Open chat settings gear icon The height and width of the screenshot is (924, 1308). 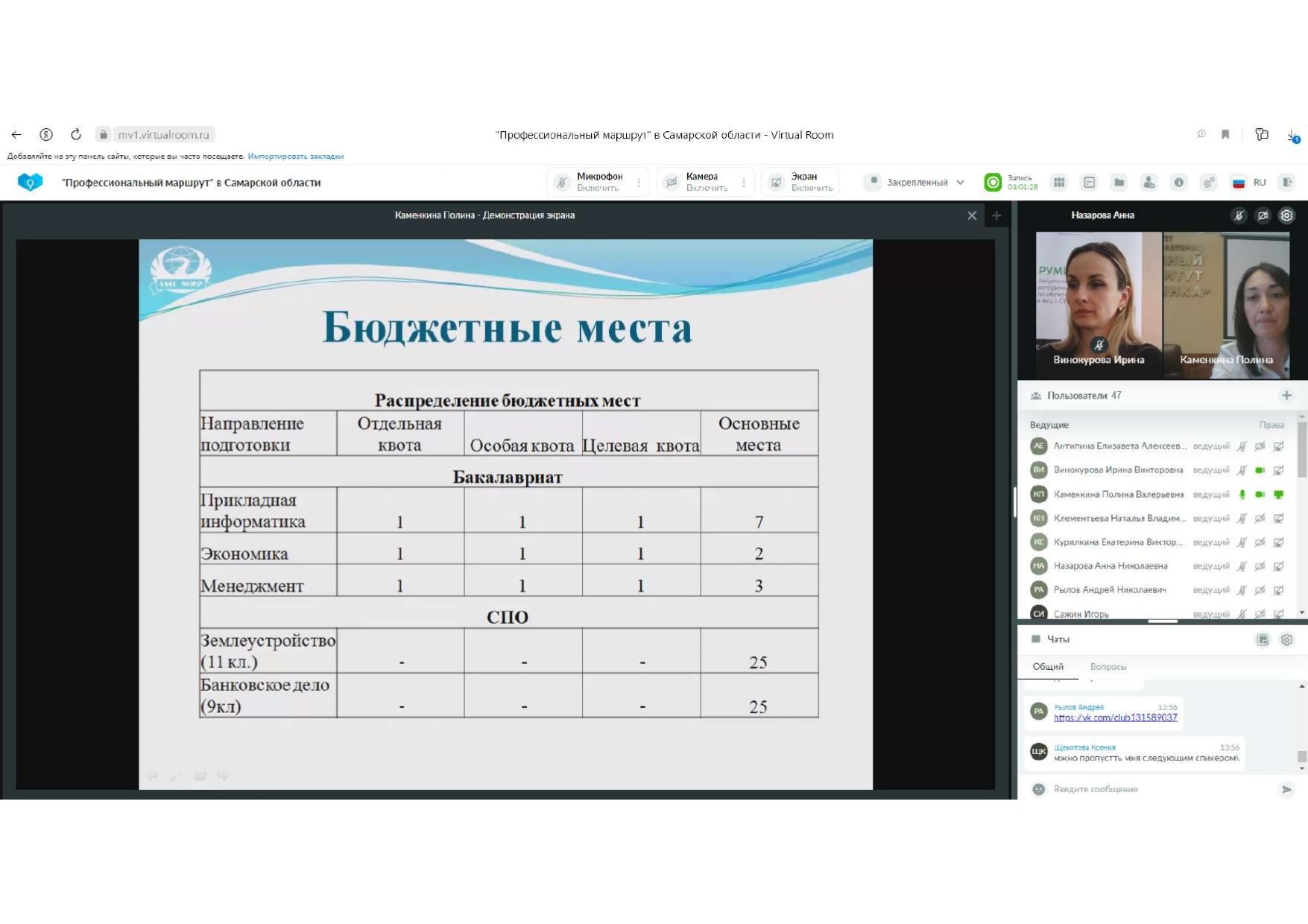(1286, 639)
